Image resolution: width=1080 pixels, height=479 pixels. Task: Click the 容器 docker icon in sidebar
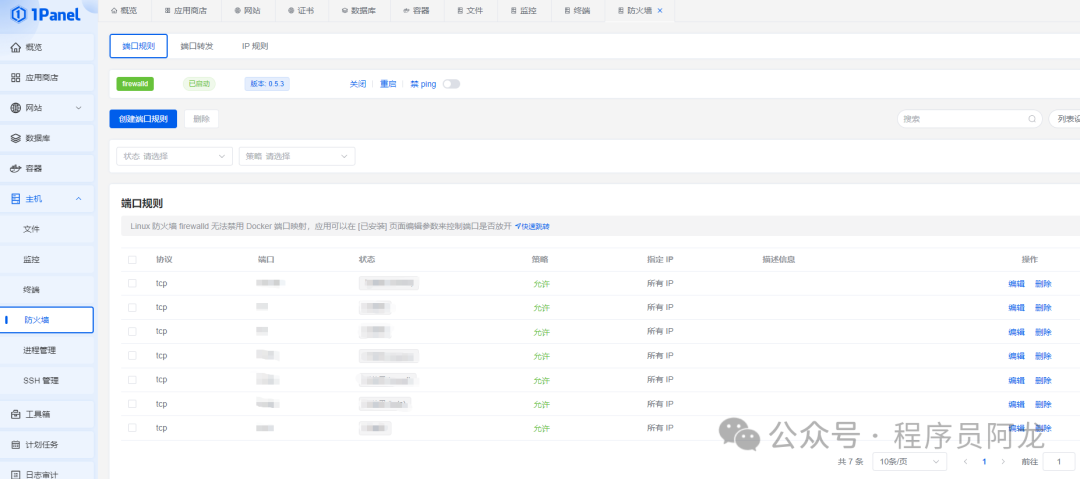(16, 168)
